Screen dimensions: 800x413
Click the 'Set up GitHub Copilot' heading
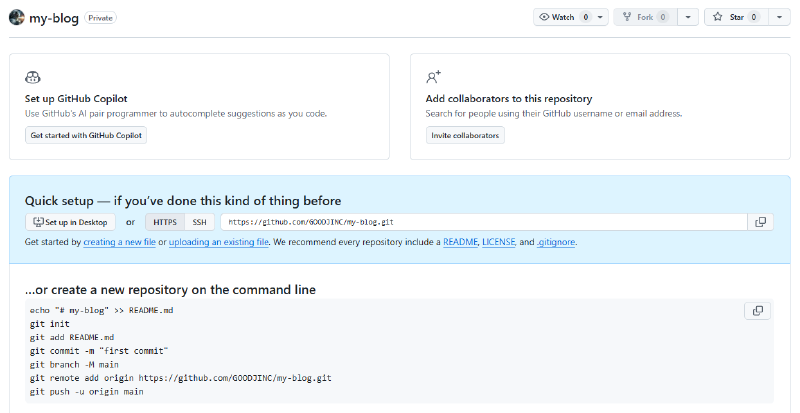tap(76, 99)
